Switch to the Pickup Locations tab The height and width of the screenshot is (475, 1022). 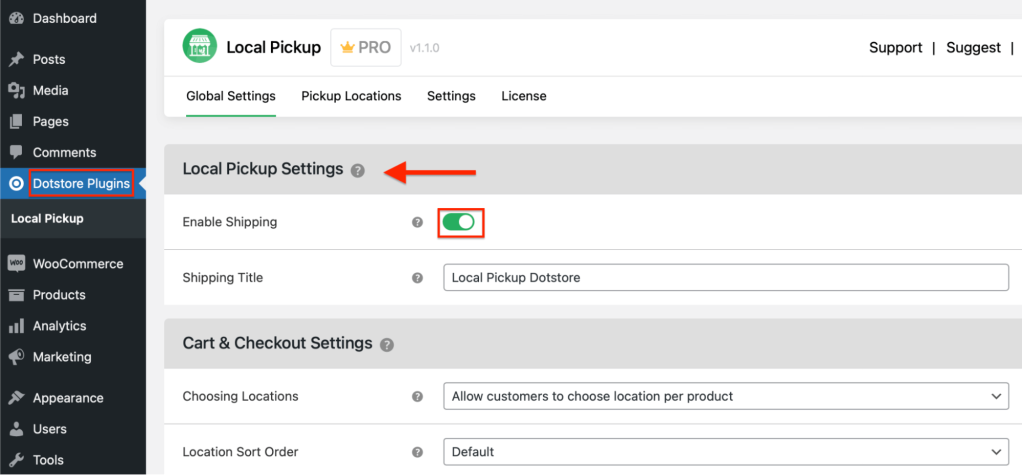[x=351, y=96]
